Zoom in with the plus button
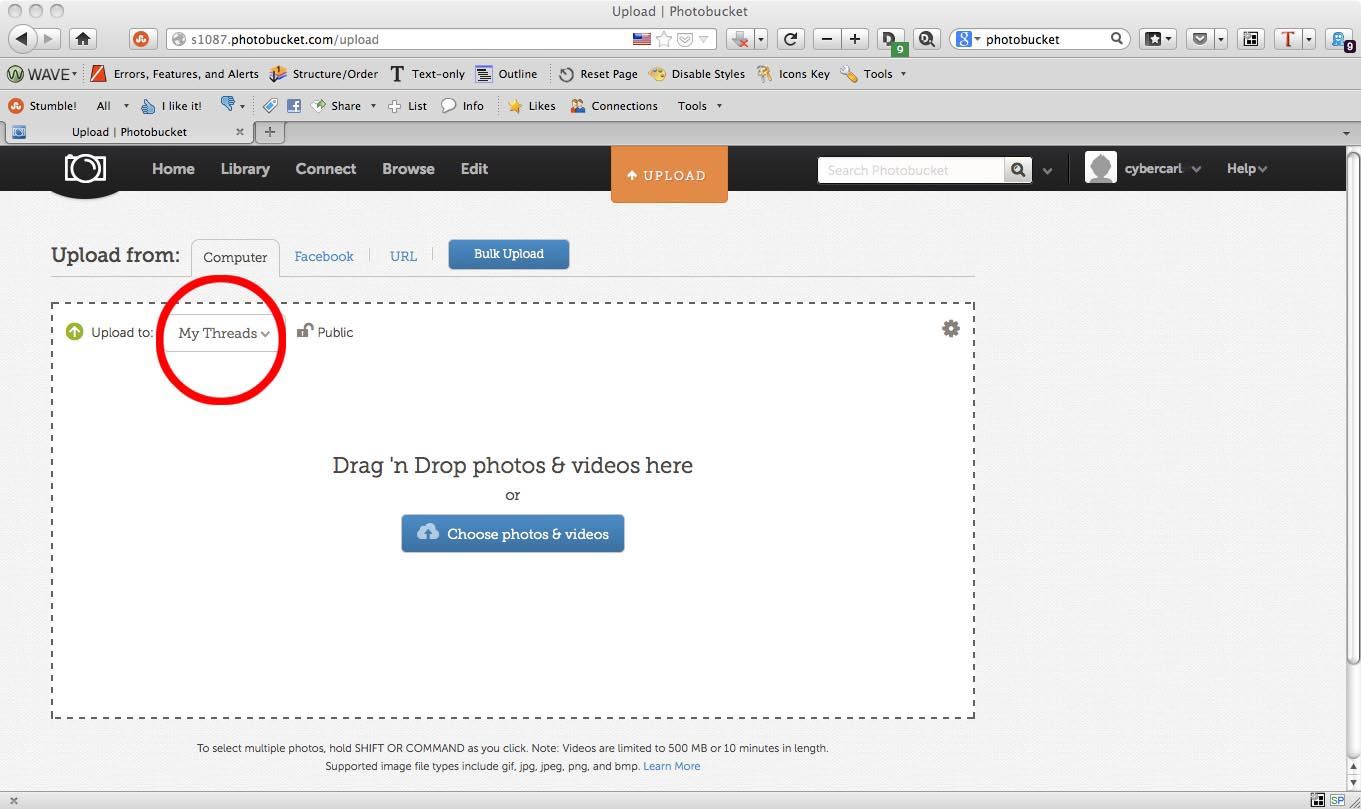 [x=854, y=39]
